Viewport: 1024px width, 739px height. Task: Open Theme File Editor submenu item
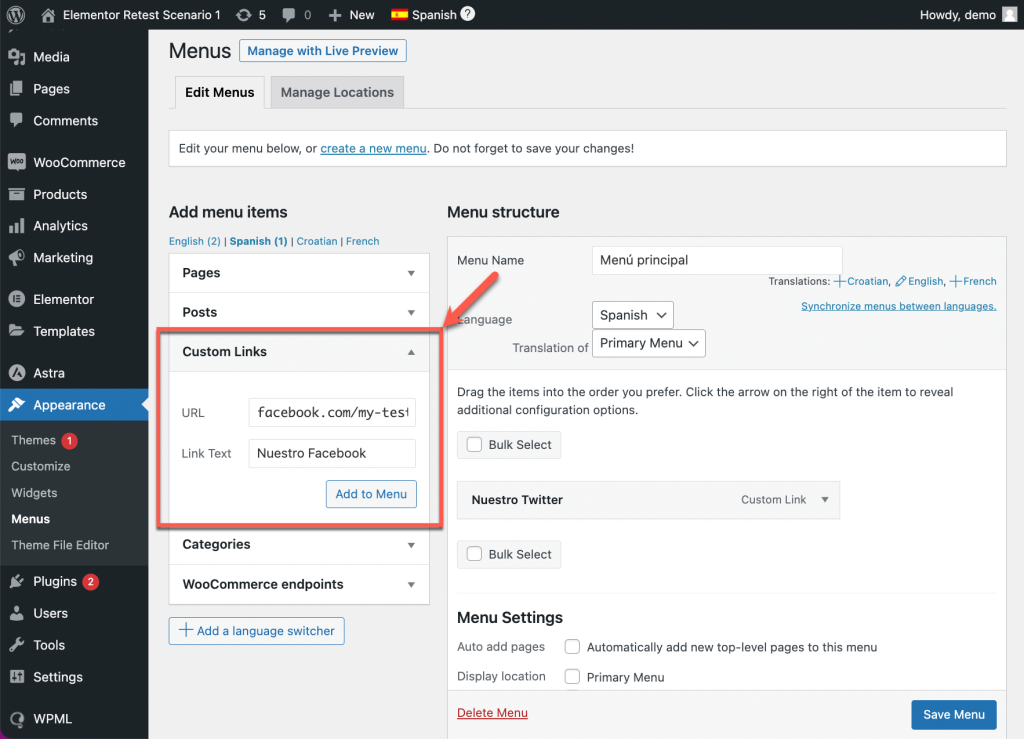(60, 545)
